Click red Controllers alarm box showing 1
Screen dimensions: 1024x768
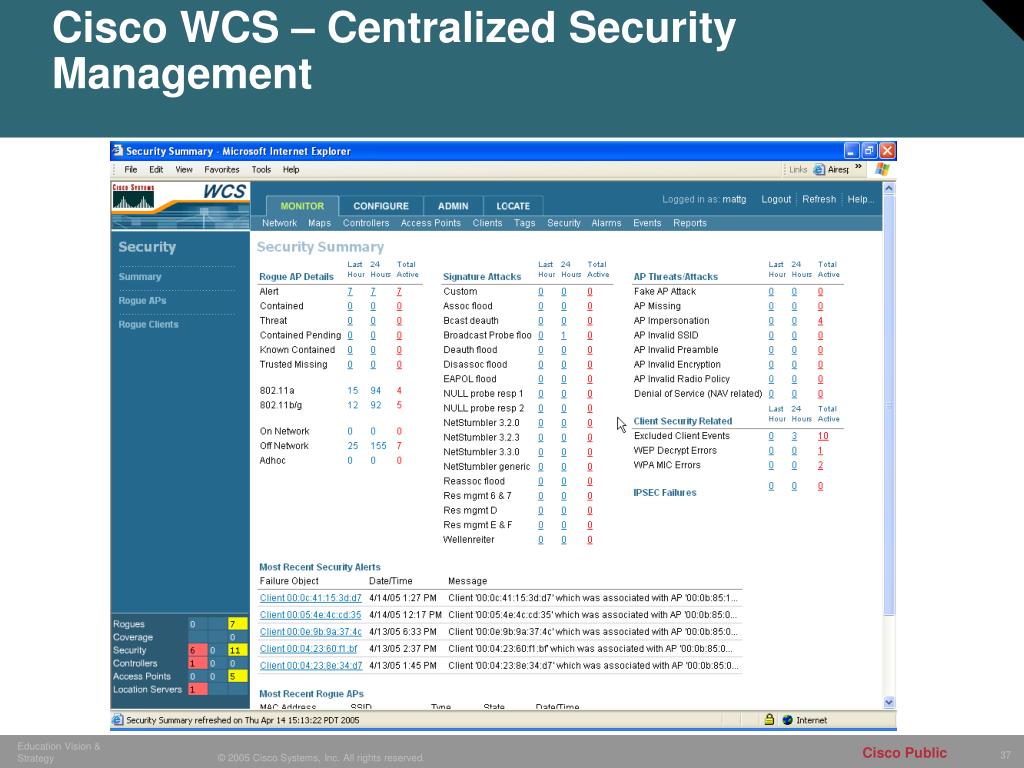coord(197,663)
